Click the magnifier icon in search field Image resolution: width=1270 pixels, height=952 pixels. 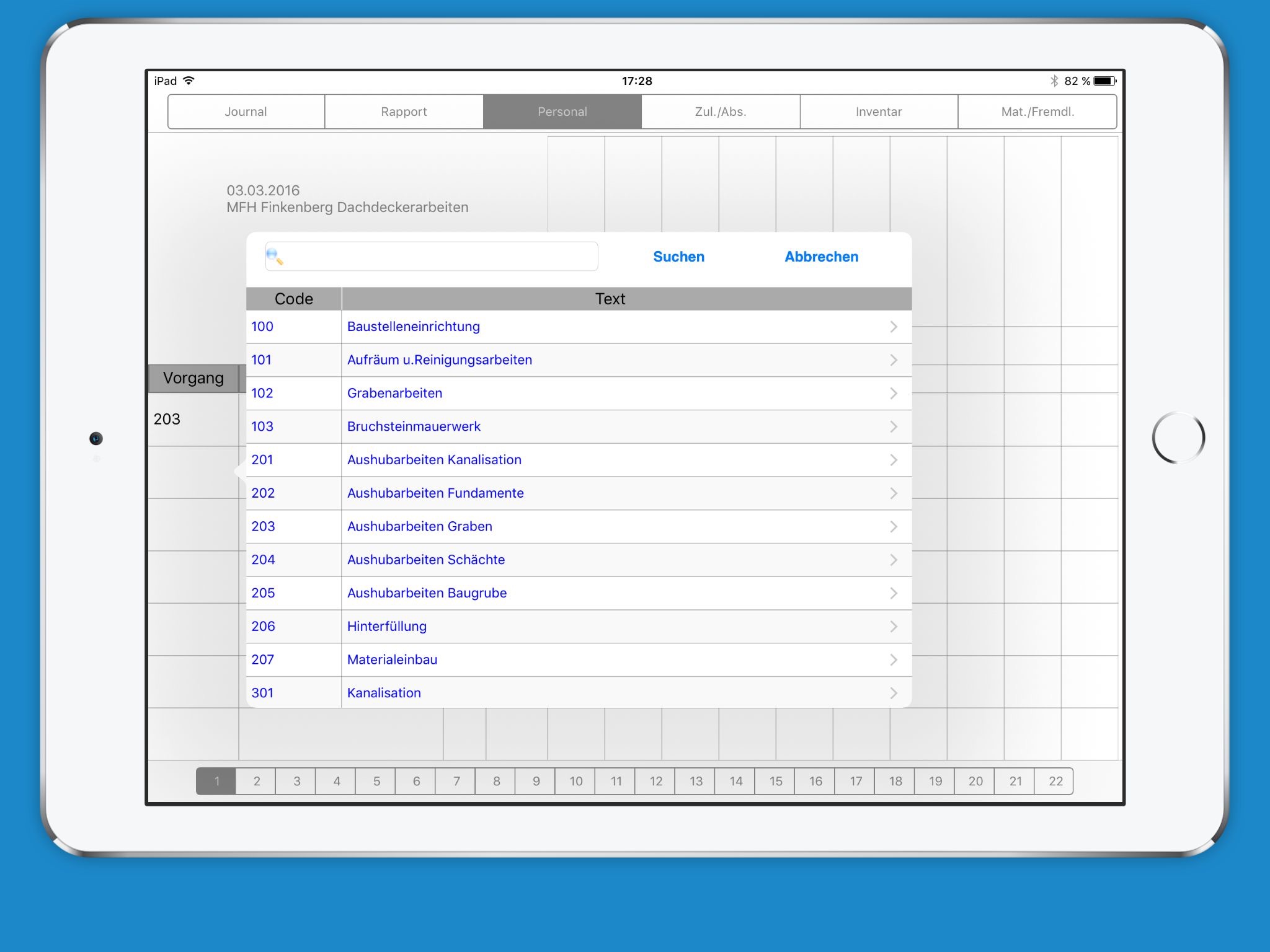[275, 256]
